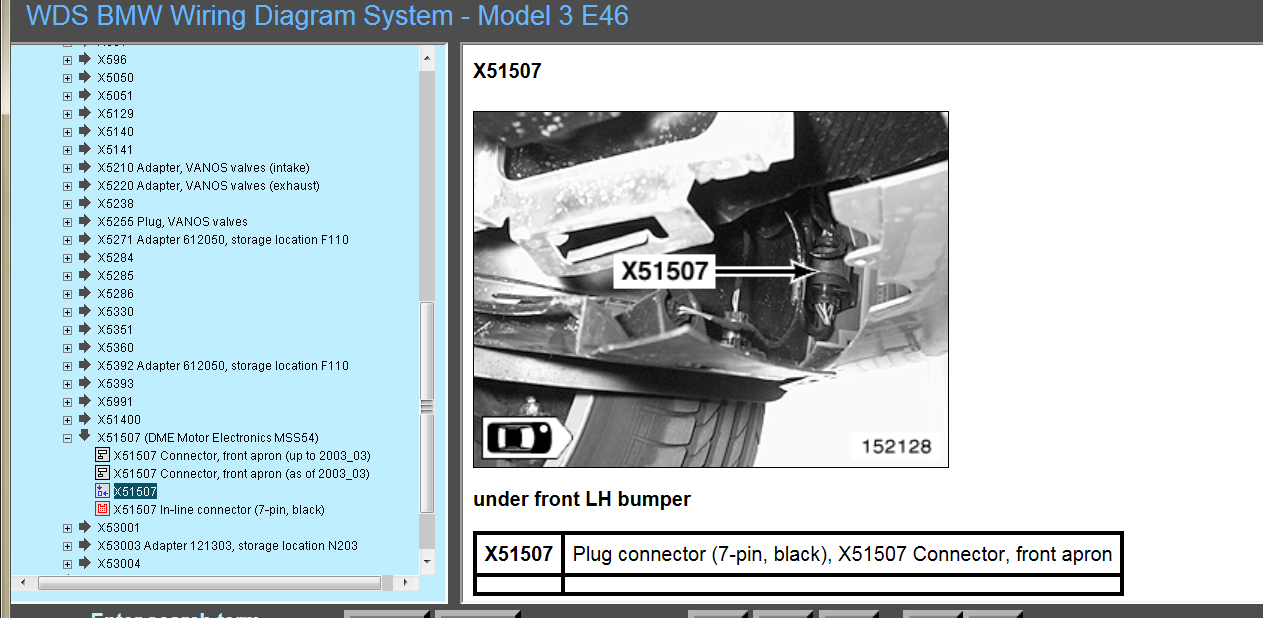Expand the X53004 tree node
This screenshot has width=1263, height=618.
tap(67, 564)
